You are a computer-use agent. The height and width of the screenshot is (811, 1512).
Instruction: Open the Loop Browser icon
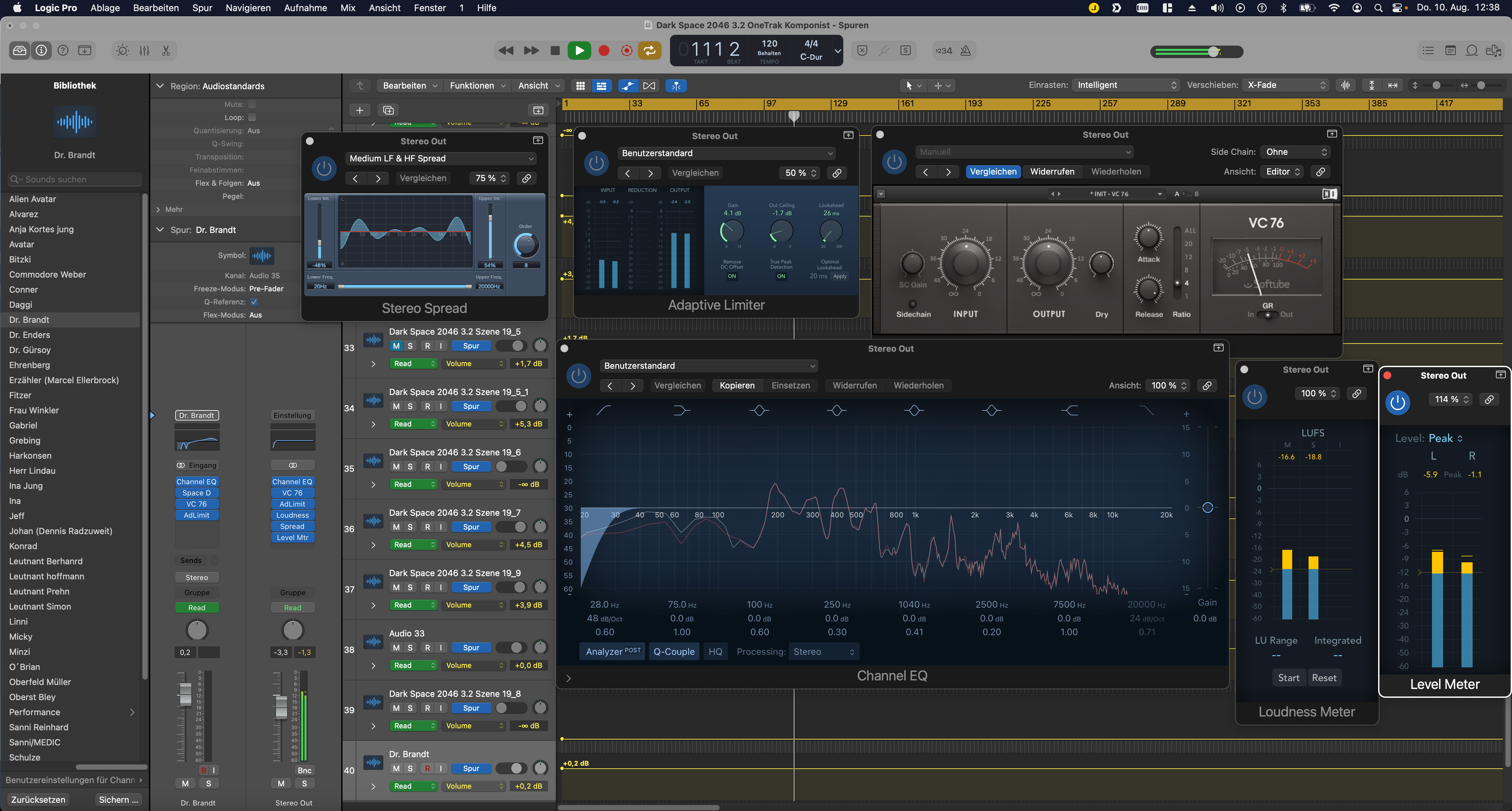(x=1472, y=51)
